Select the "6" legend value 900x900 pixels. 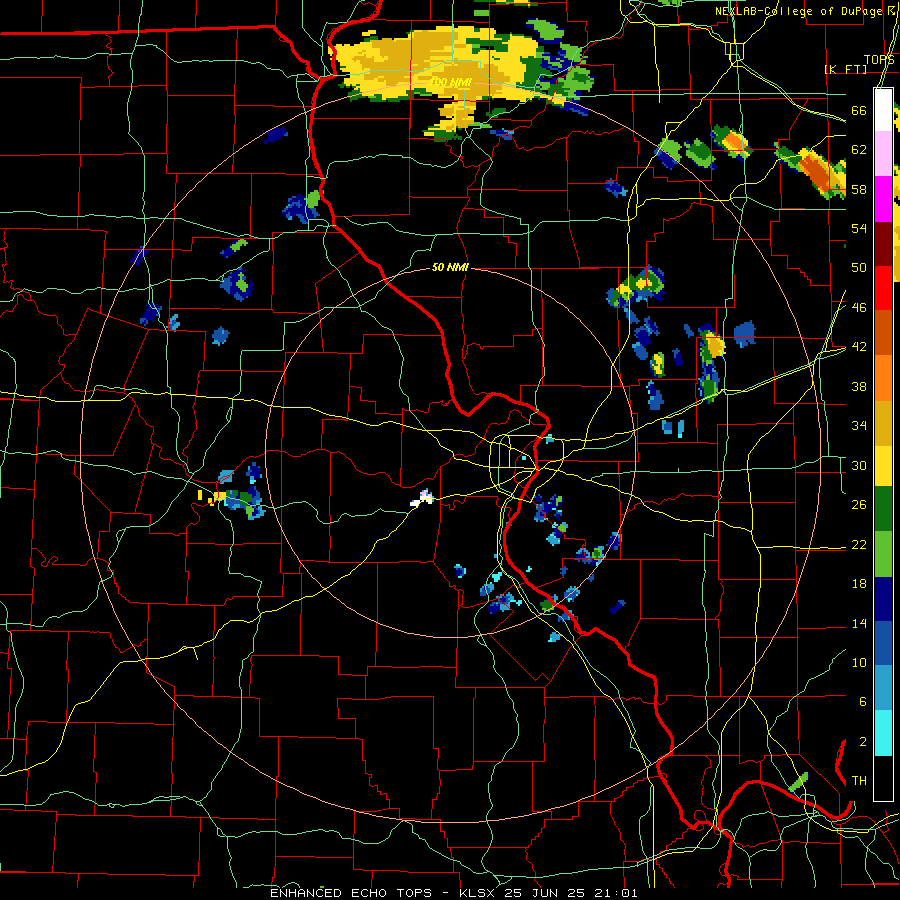click(862, 702)
